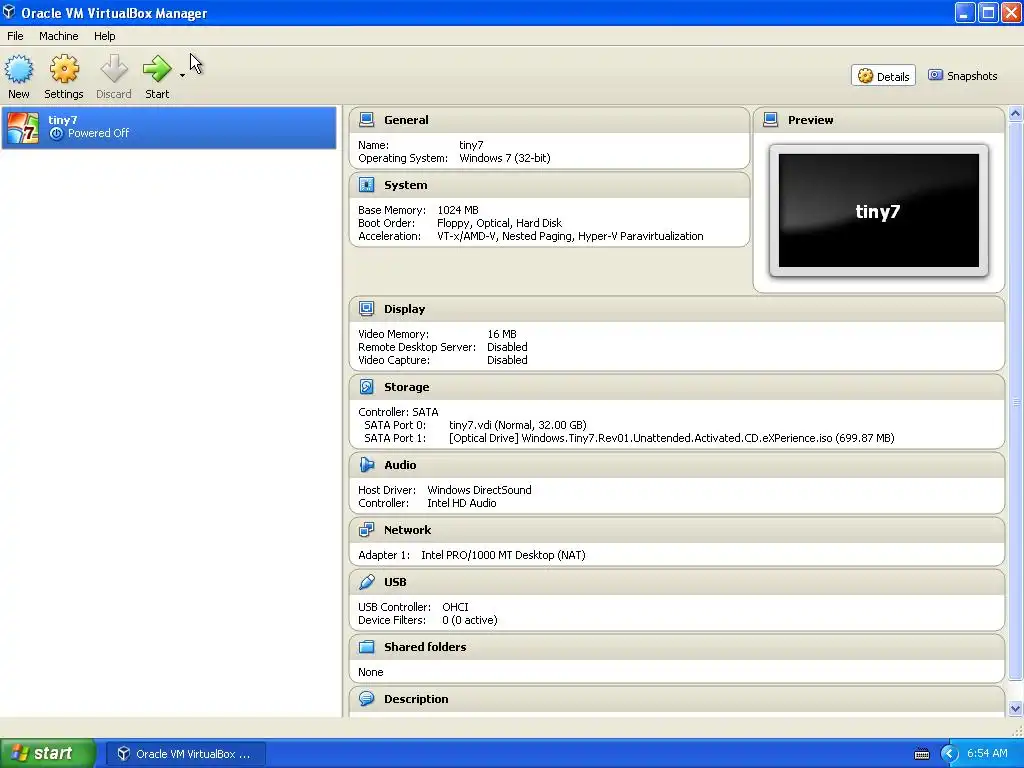Click 'Floppy, Optical, Hard Disk' boot order
This screenshot has width=1024, height=768.
[x=499, y=223]
